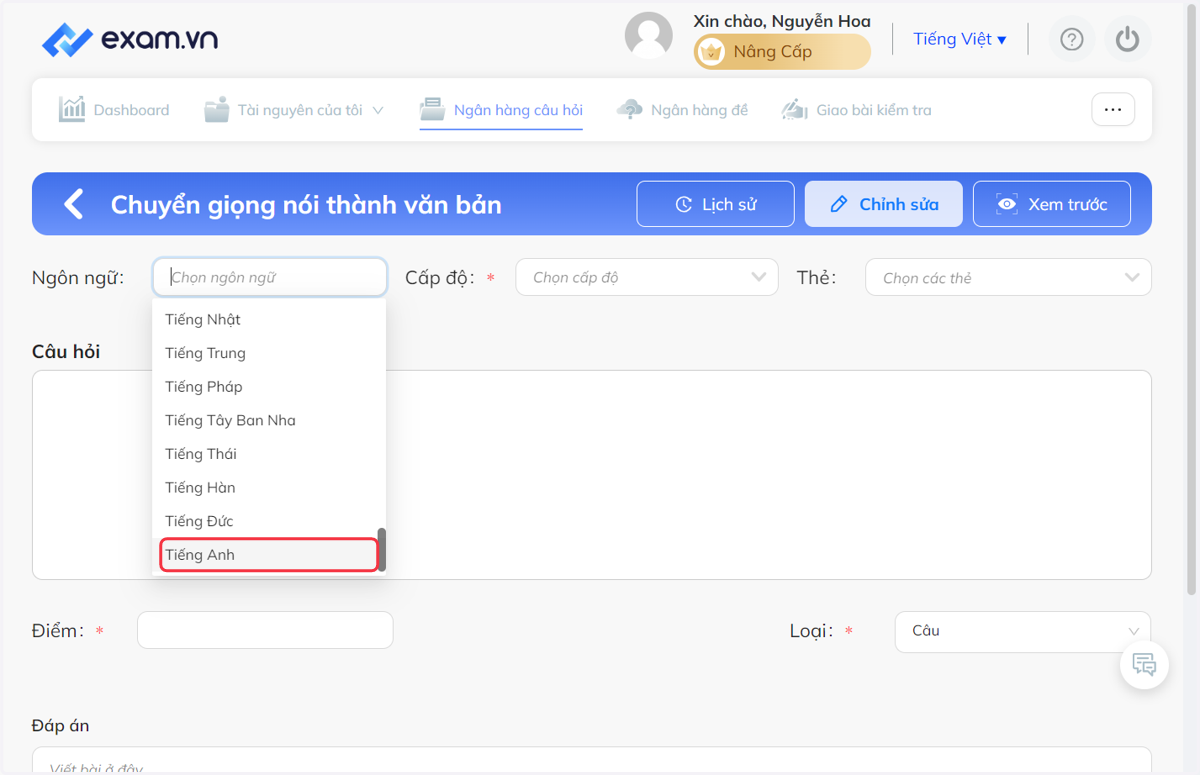Viewport: 1200px width, 775px height.
Task: Open the Cấp độ dropdown
Action: (647, 277)
